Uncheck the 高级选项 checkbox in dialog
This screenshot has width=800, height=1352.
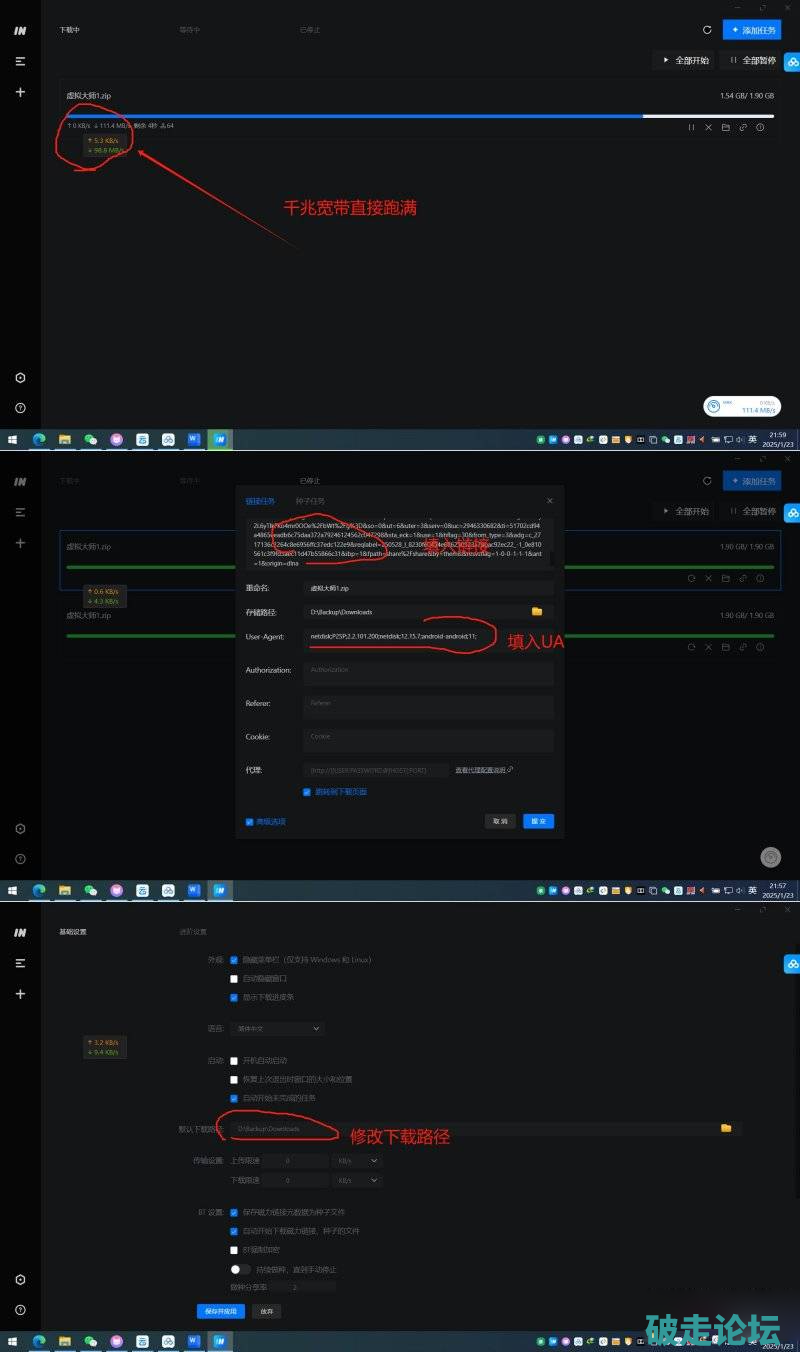point(250,822)
